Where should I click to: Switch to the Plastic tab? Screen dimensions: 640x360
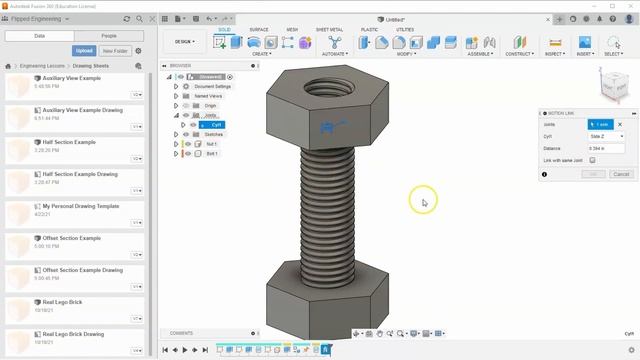pos(369,29)
